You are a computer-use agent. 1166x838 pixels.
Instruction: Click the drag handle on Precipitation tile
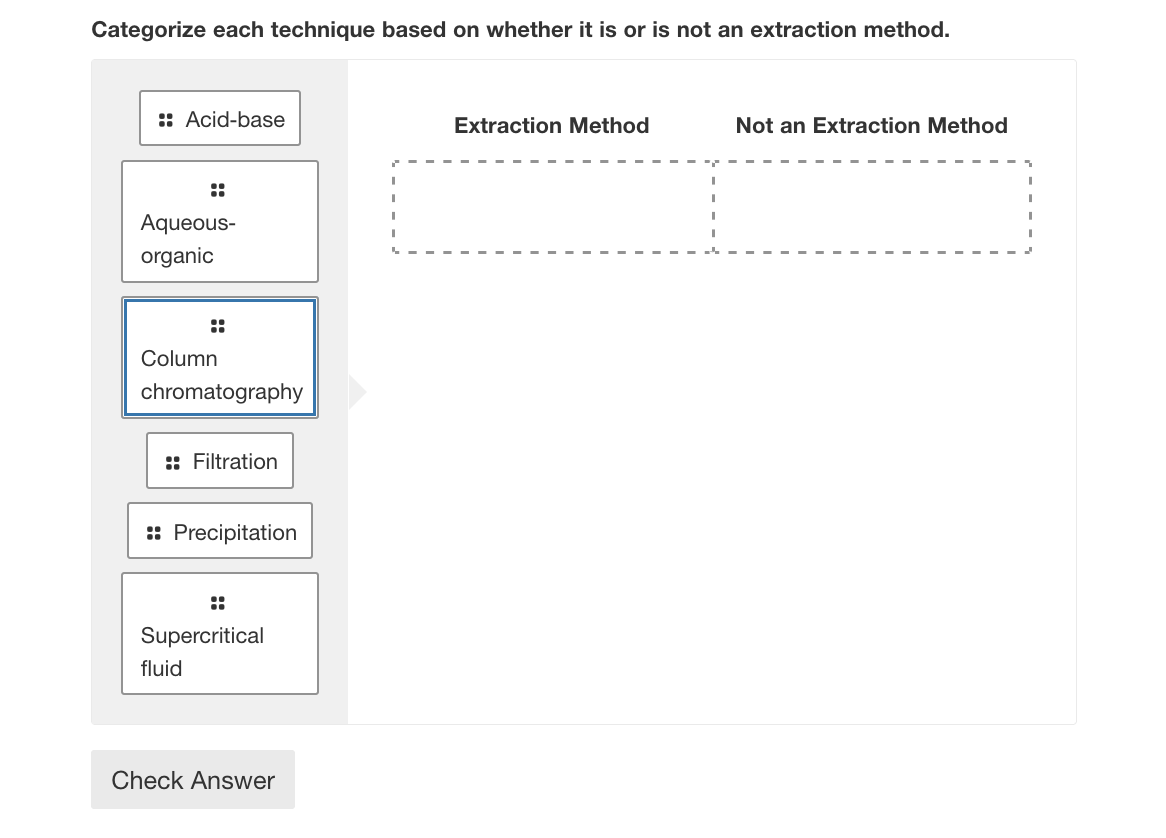coord(152,531)
